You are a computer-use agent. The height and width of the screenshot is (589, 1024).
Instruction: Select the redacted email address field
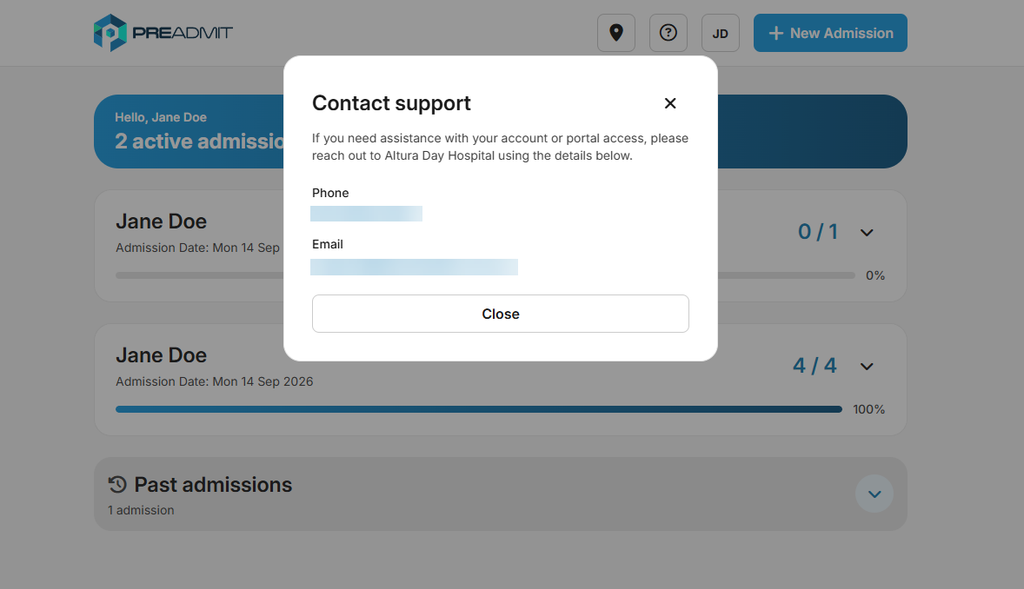[x=414, y=266]
